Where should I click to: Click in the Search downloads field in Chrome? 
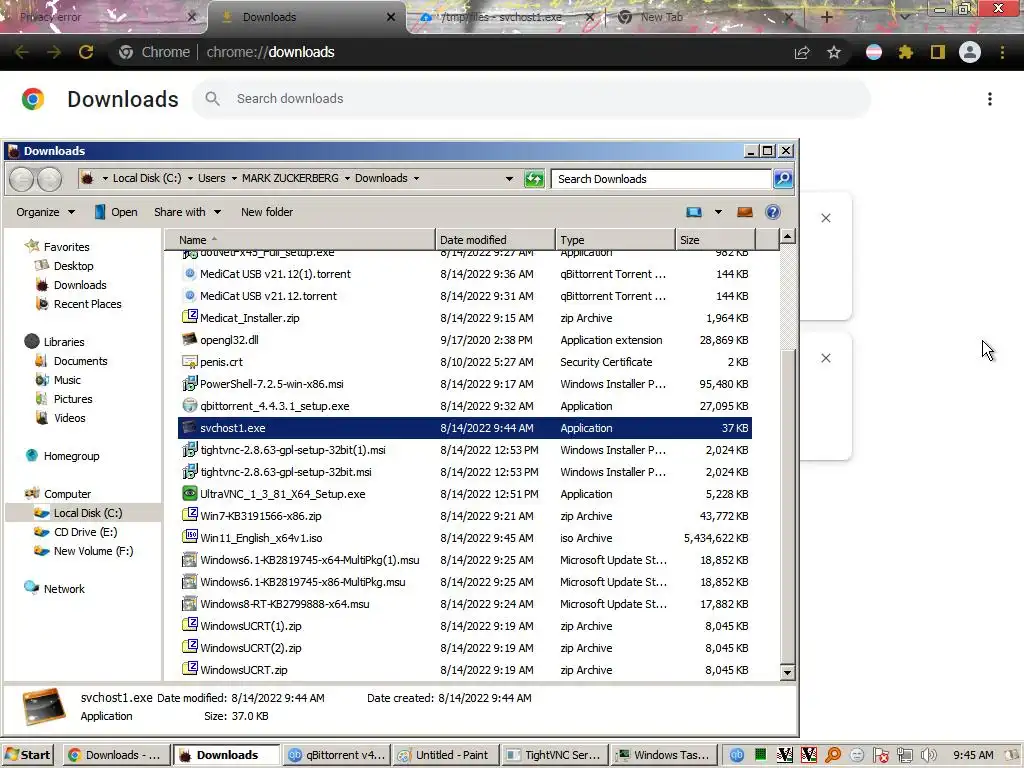click(x=531, y=99)
